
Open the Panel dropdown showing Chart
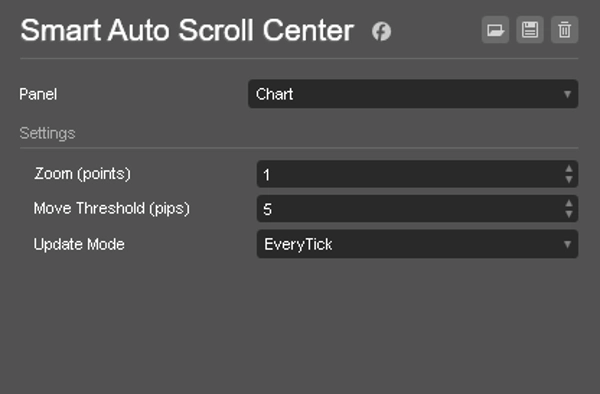click(413, 94)
